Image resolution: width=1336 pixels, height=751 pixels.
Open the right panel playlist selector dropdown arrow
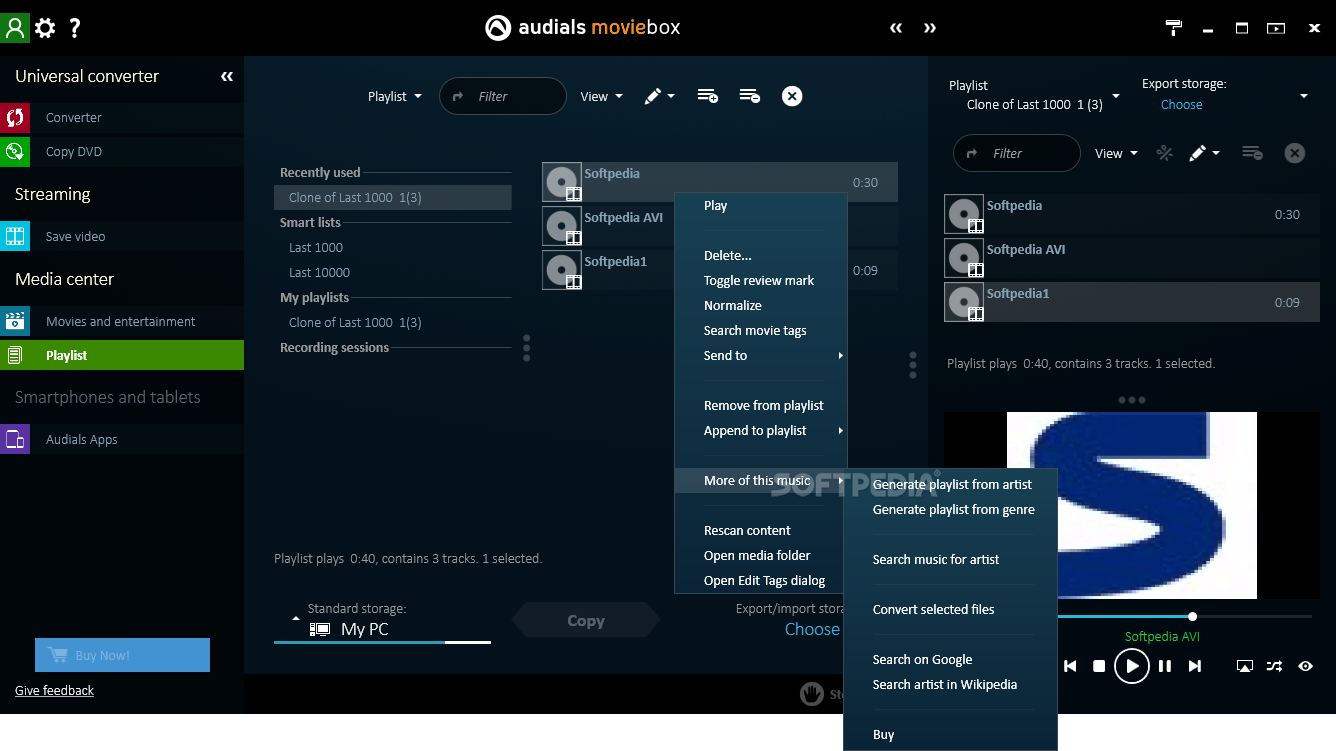(x=1116, y=97)
